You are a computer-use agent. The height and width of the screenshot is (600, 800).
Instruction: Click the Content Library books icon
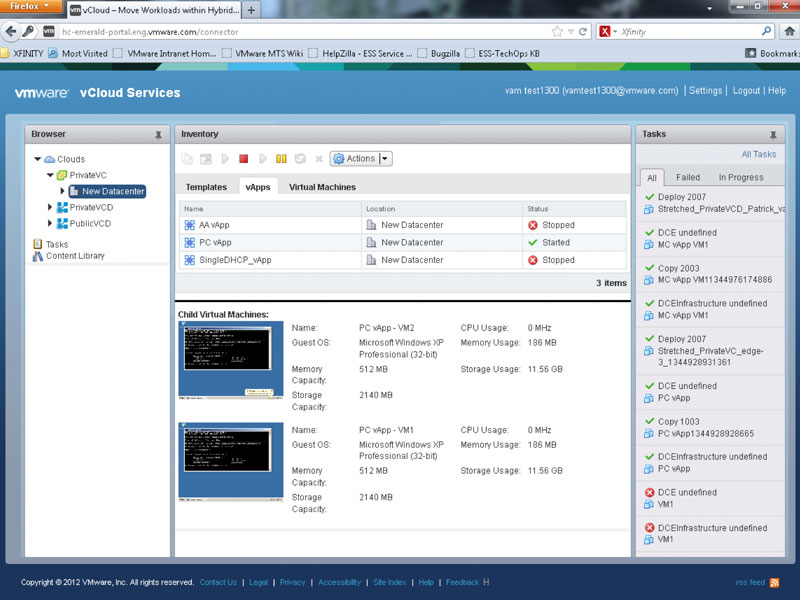37,256
